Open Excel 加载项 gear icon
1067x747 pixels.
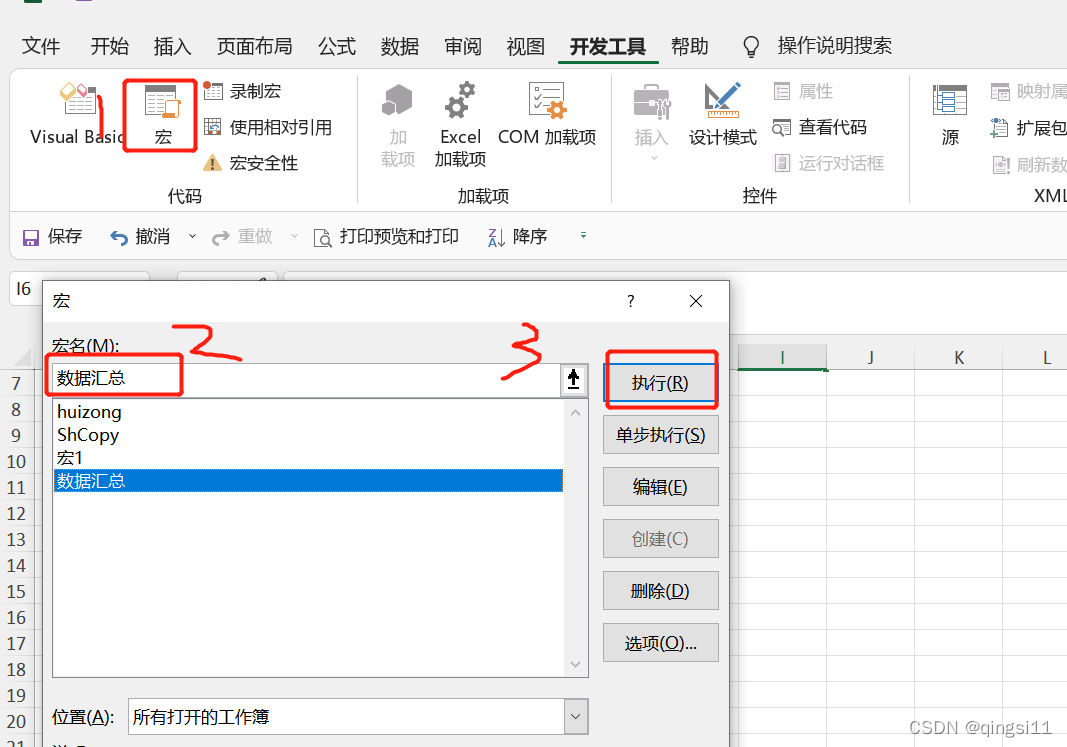(460, 100)
